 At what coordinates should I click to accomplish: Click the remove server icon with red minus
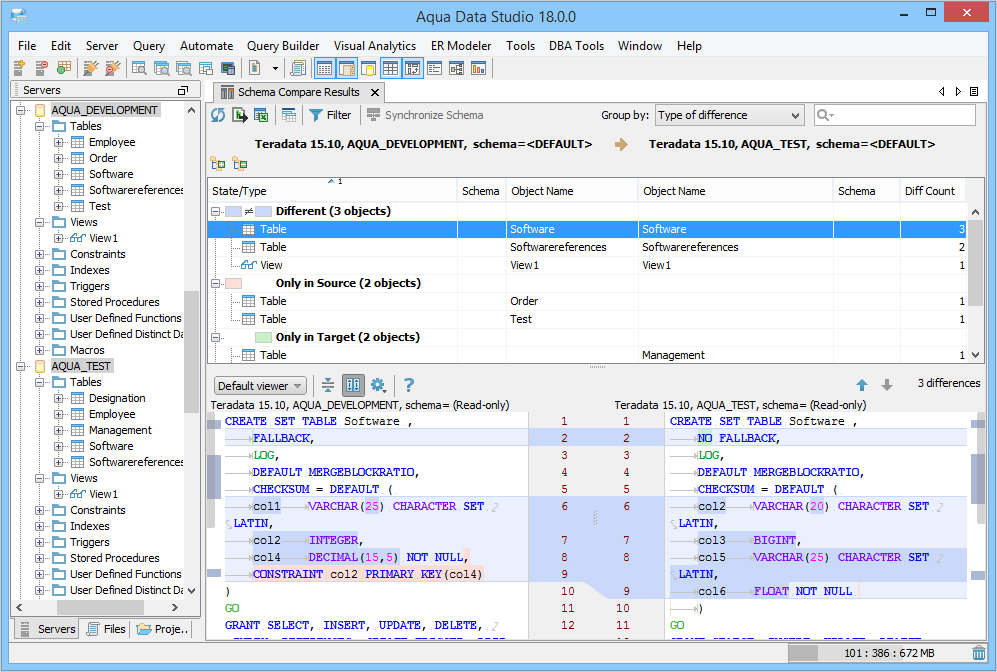[41, 68]
